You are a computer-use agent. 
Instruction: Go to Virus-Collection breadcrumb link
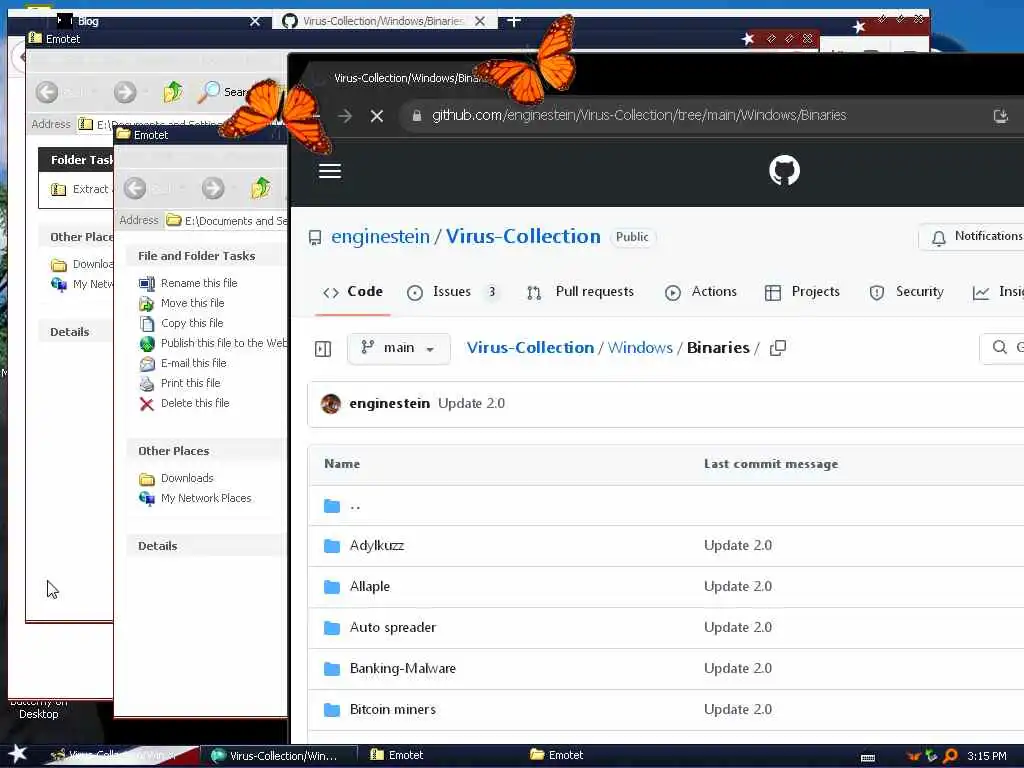[530, 347]
